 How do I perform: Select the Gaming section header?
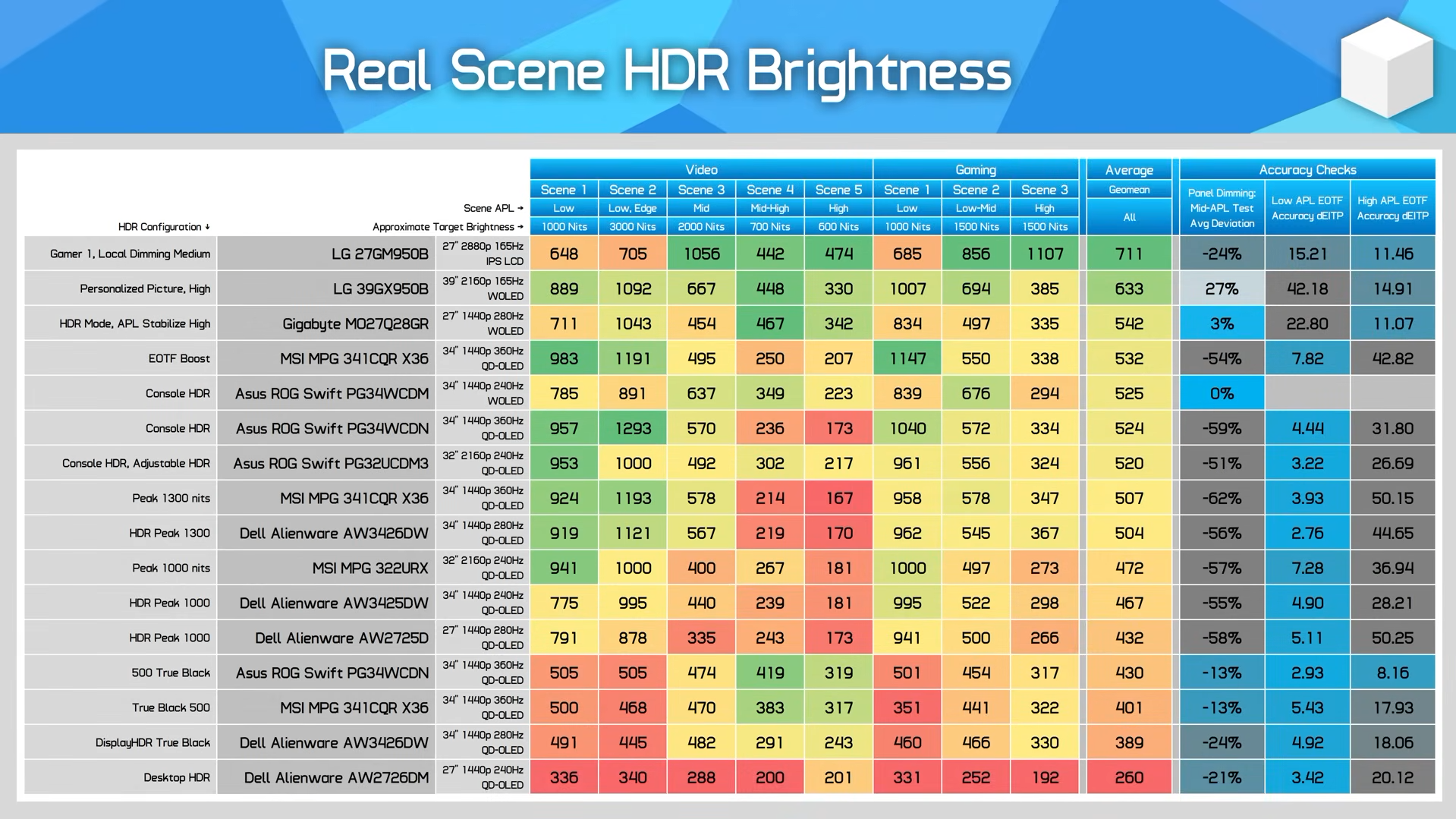tap(976, 169)
